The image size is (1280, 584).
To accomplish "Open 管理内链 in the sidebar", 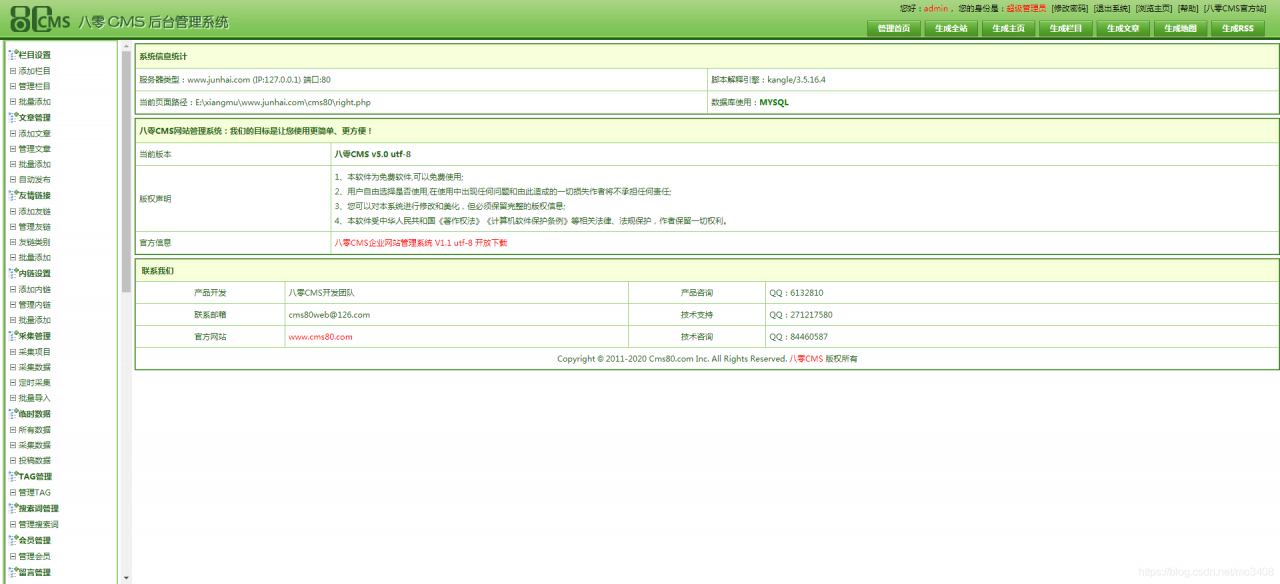I will point(34,305).
